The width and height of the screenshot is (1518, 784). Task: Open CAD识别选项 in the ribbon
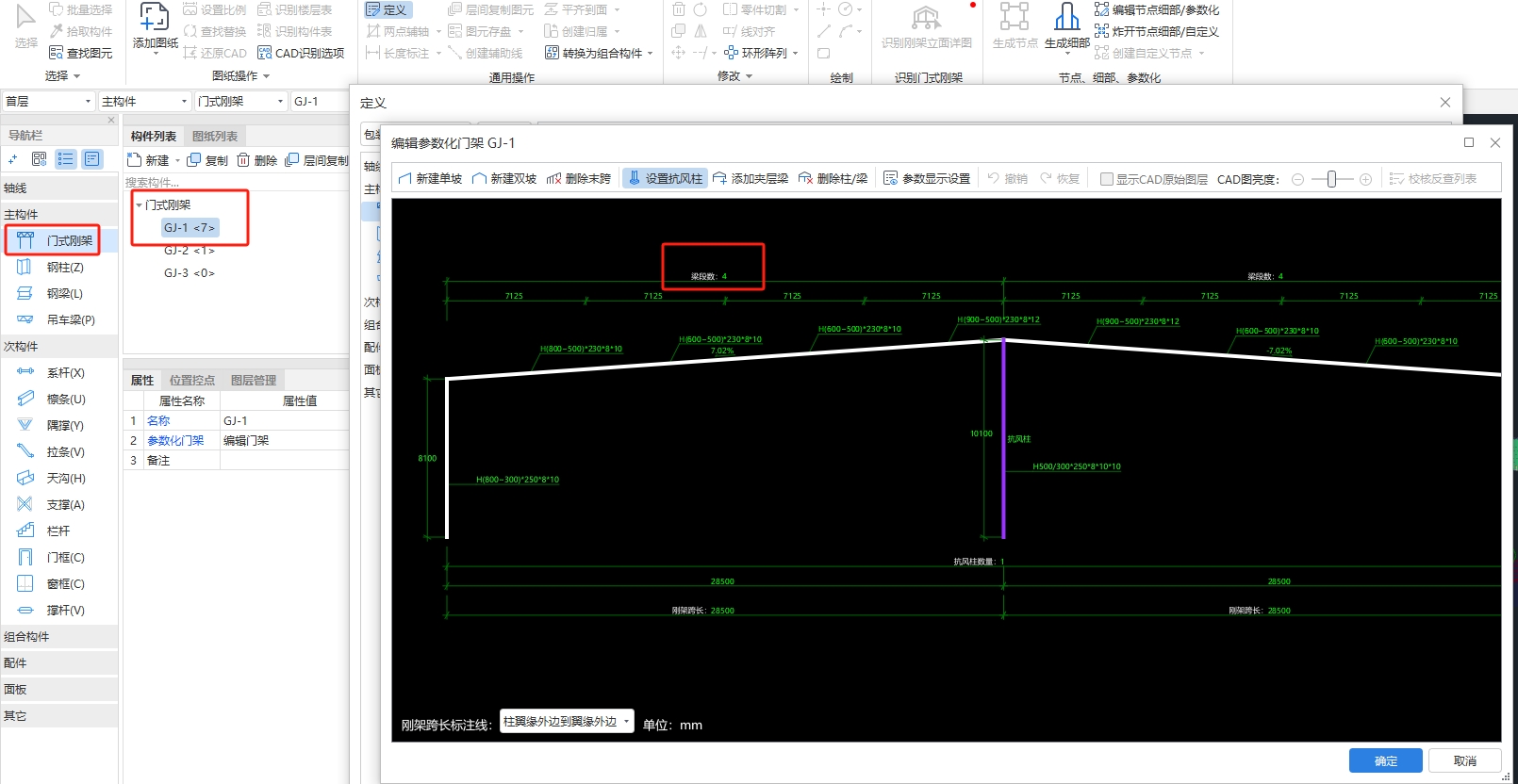tap(301, 53)
